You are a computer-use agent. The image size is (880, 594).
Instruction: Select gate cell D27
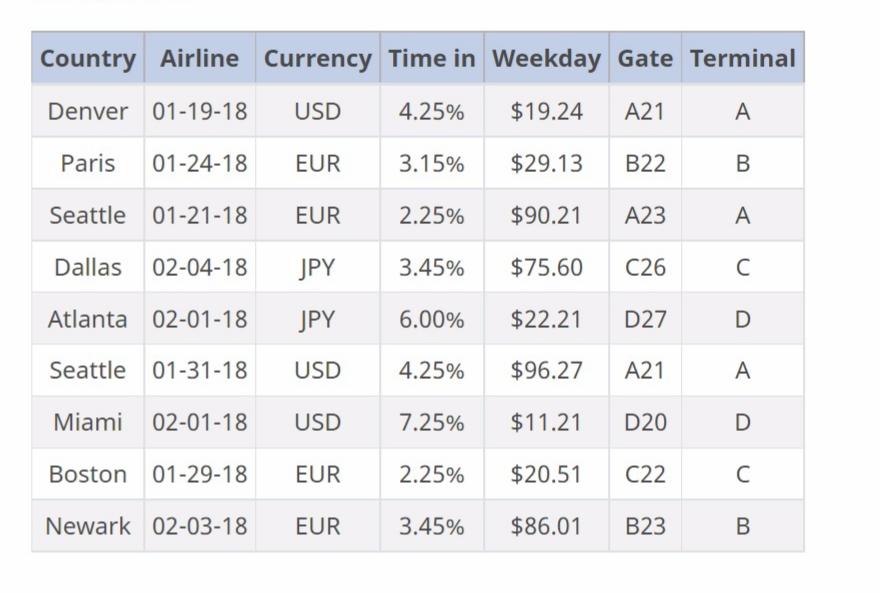tap(645, 319)
